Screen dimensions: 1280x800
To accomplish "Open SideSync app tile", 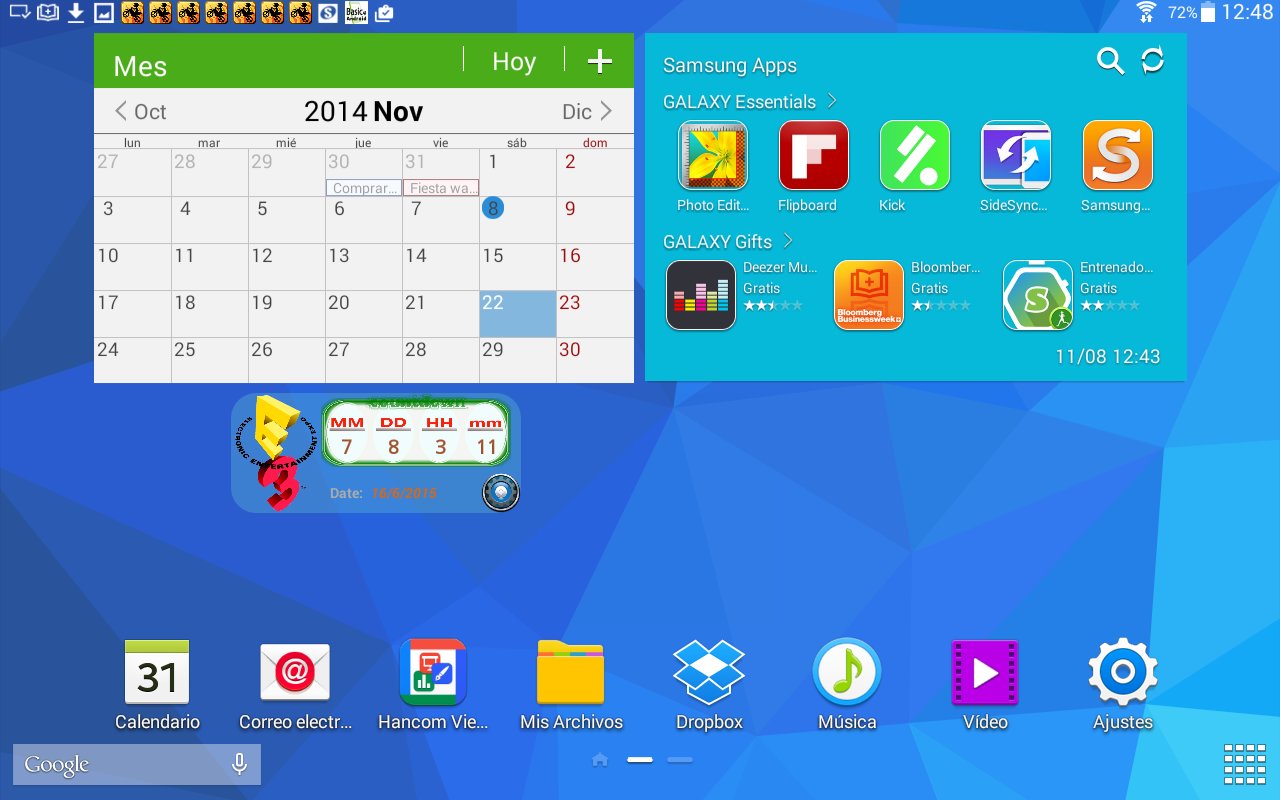I will point(1016,155).
